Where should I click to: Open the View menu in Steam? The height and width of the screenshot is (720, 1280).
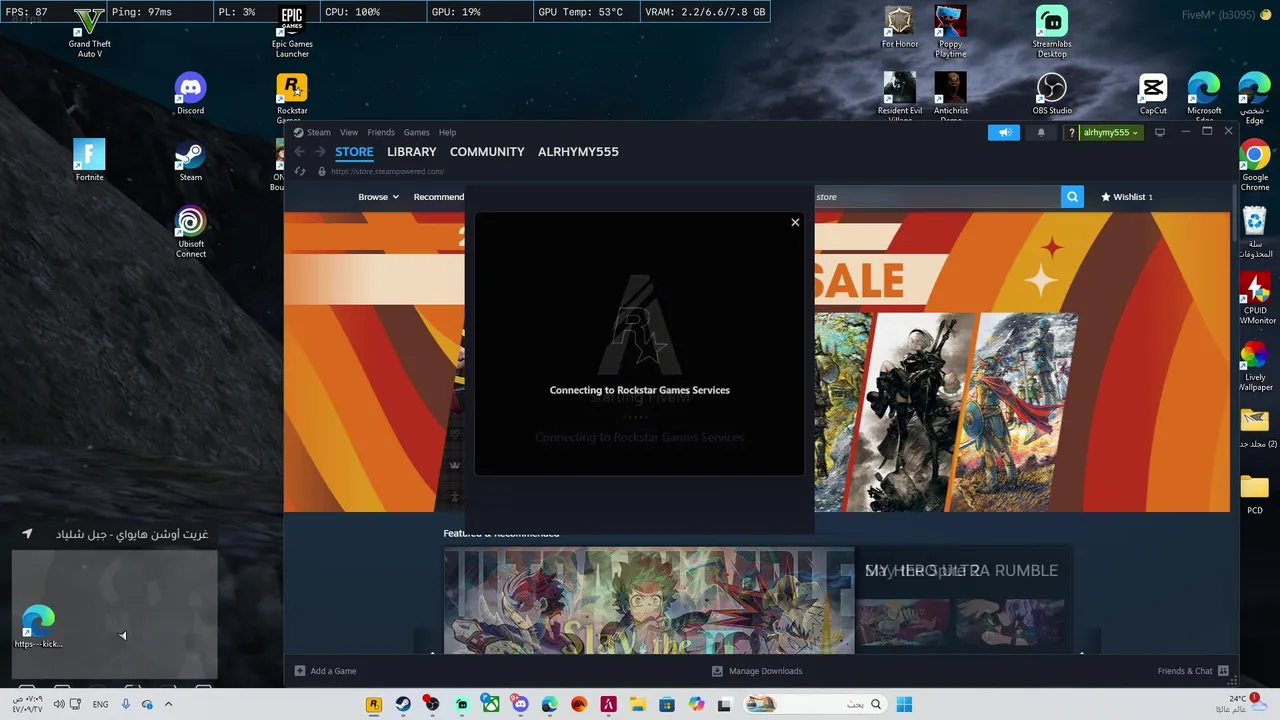click(x=349, y=132)
